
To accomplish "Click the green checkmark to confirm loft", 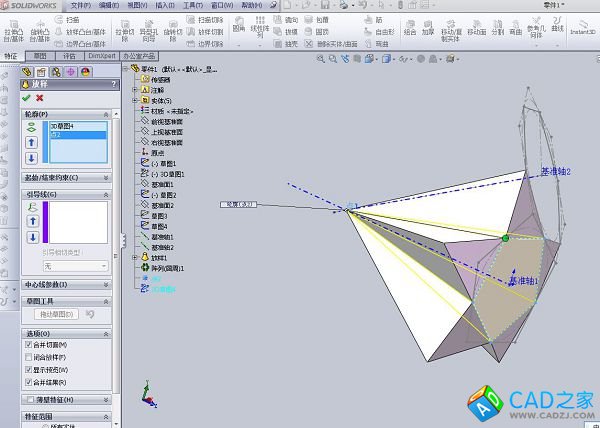I will click(26, 98).
